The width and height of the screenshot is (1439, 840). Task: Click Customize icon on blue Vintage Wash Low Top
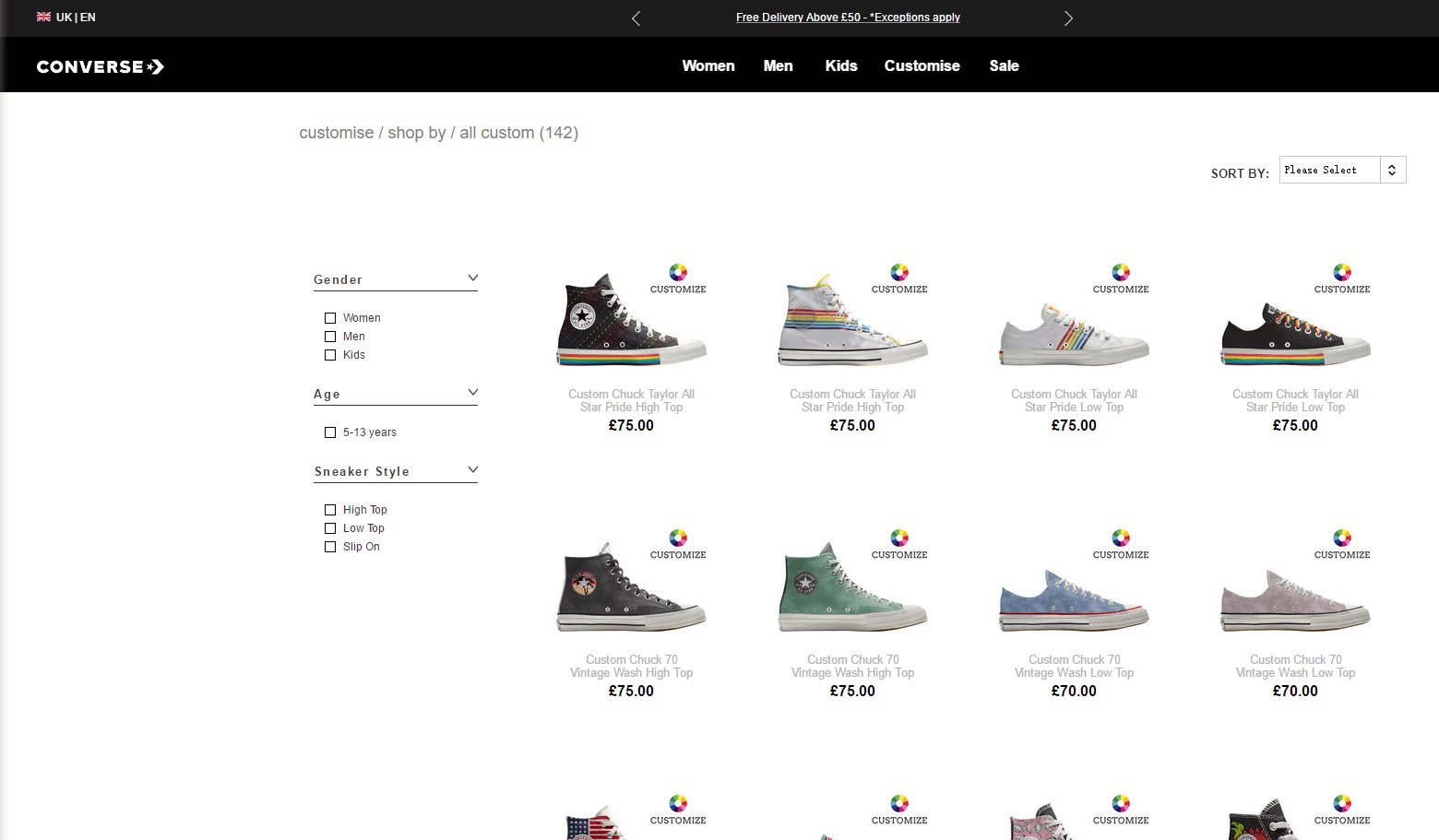click(x=1121, y=544)
